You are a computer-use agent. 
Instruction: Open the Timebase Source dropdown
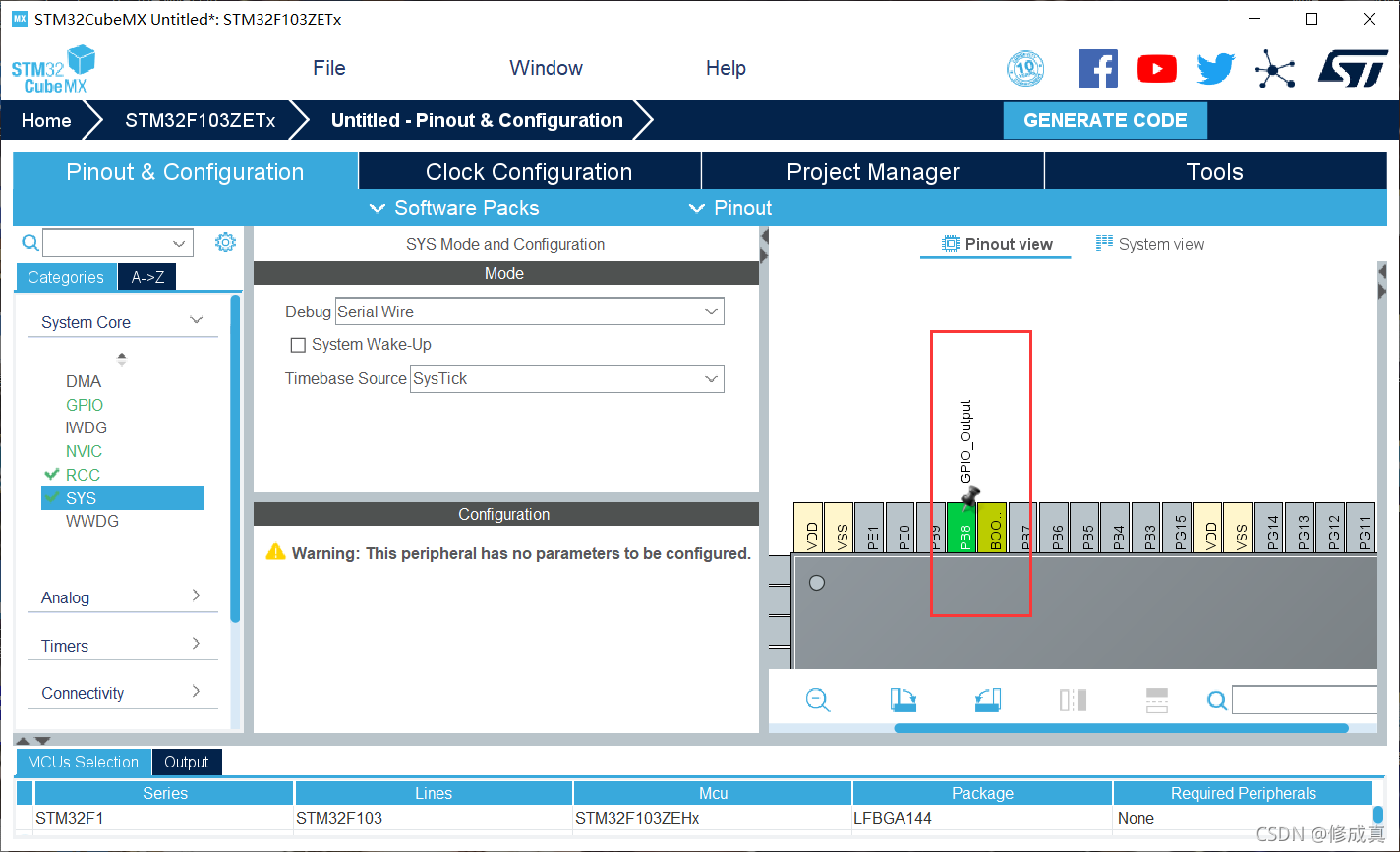pyautogui.click(x=566, y=378)
